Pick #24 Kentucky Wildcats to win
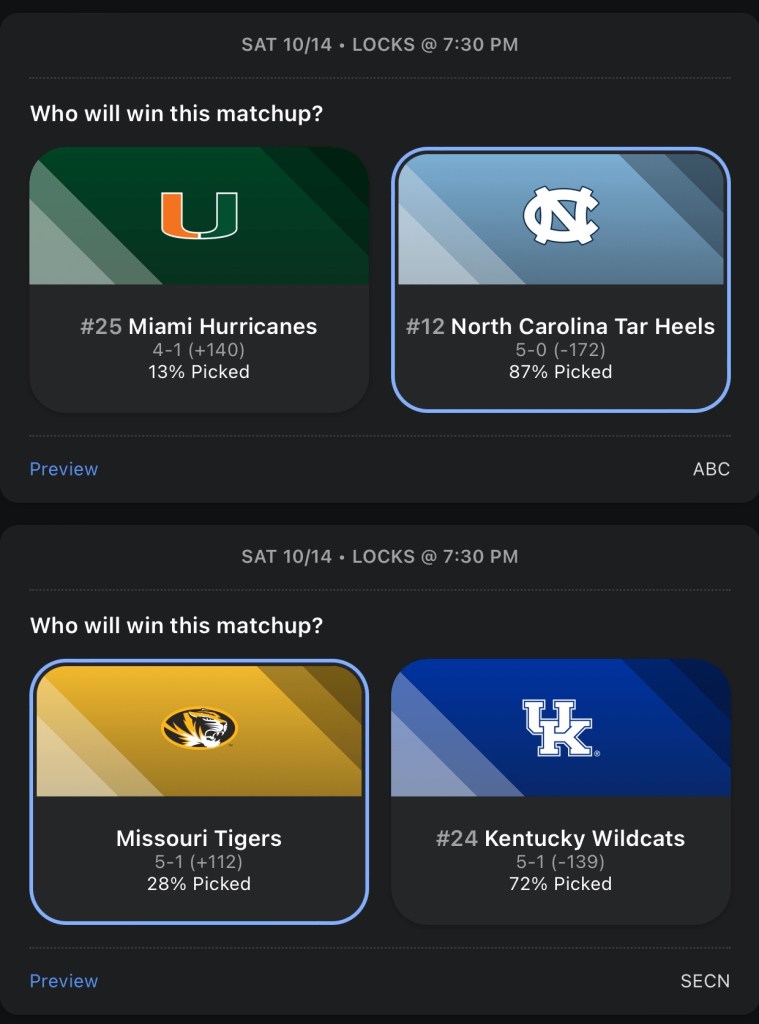Viewport: 759px width, 1024px height. pyautogui.click(x=560, y=838)
